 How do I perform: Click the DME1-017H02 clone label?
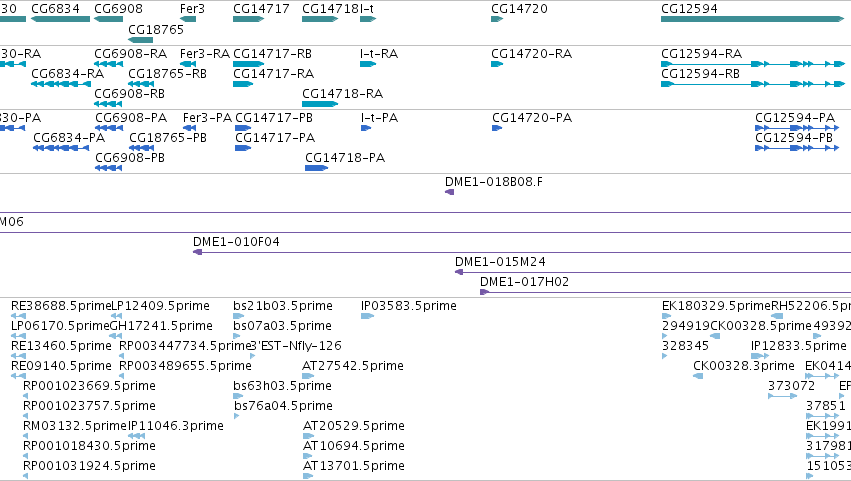525,282
